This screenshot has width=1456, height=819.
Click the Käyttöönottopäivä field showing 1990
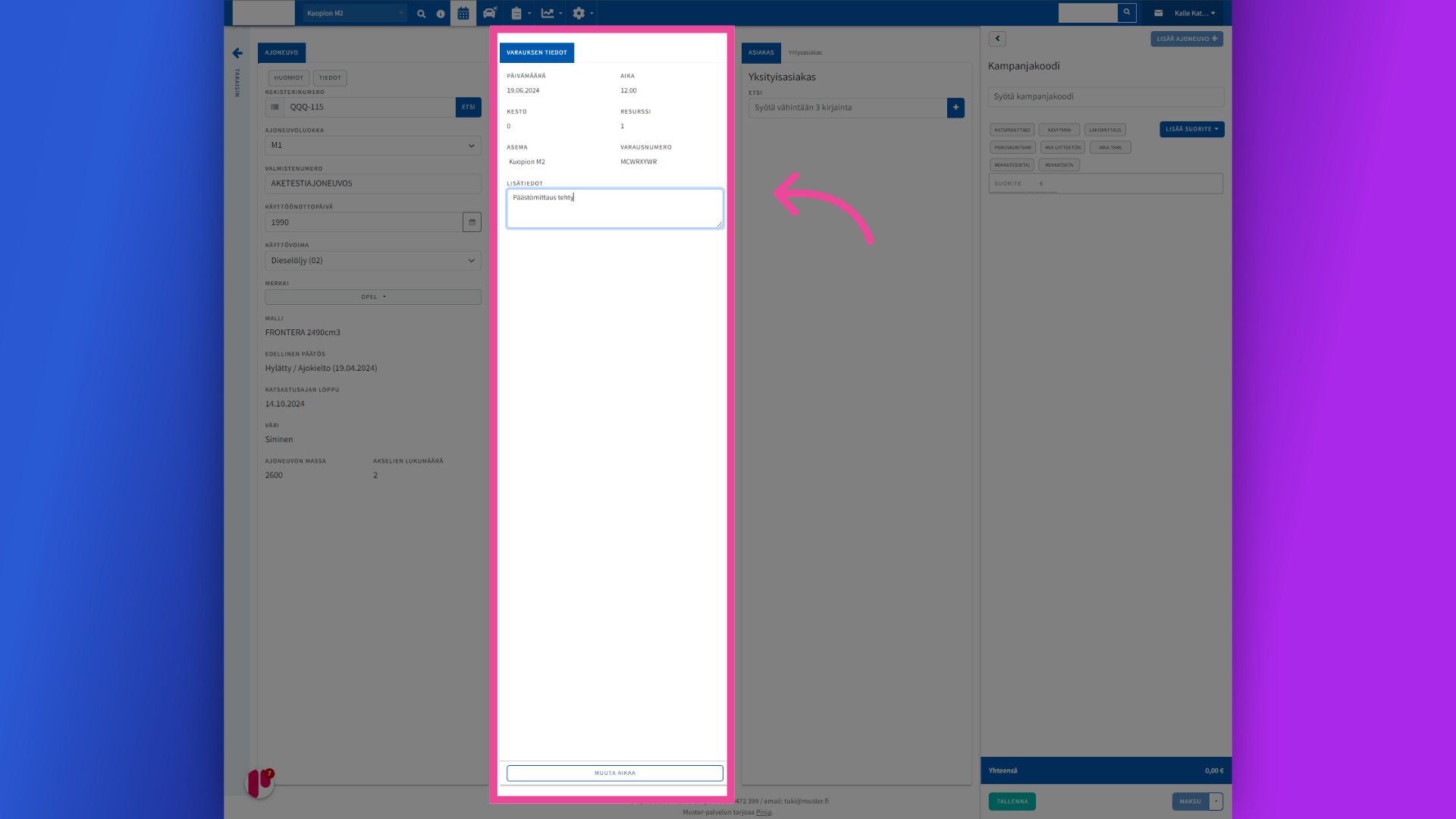pos(364,222)
